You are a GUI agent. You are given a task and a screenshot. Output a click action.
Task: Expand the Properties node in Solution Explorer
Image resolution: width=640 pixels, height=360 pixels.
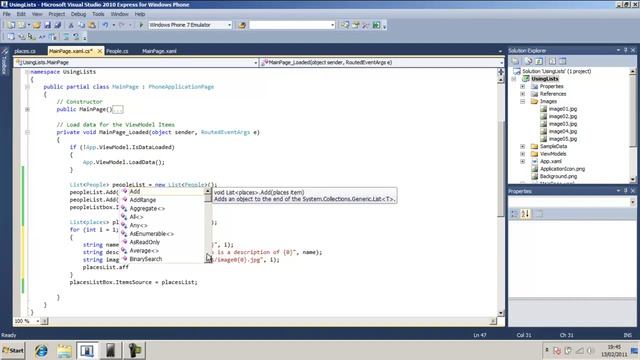(523, 87)
